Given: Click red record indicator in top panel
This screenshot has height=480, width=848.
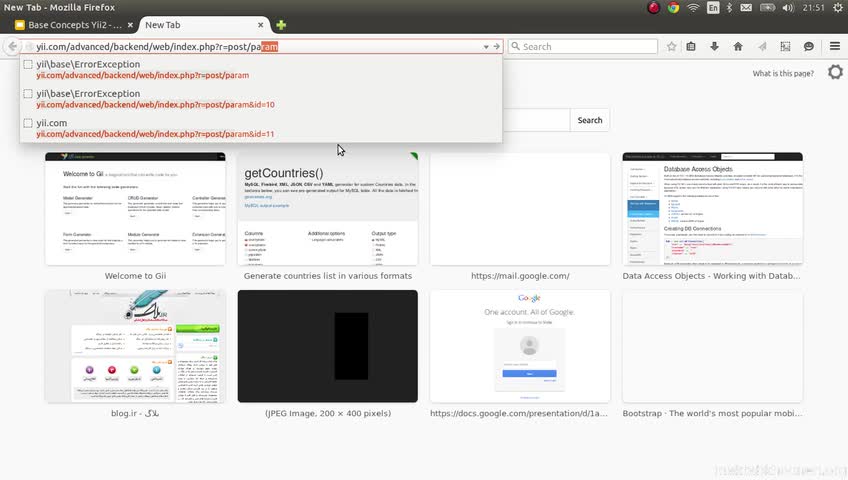Looking at the screenshot, I should click(x=653, y=8).
